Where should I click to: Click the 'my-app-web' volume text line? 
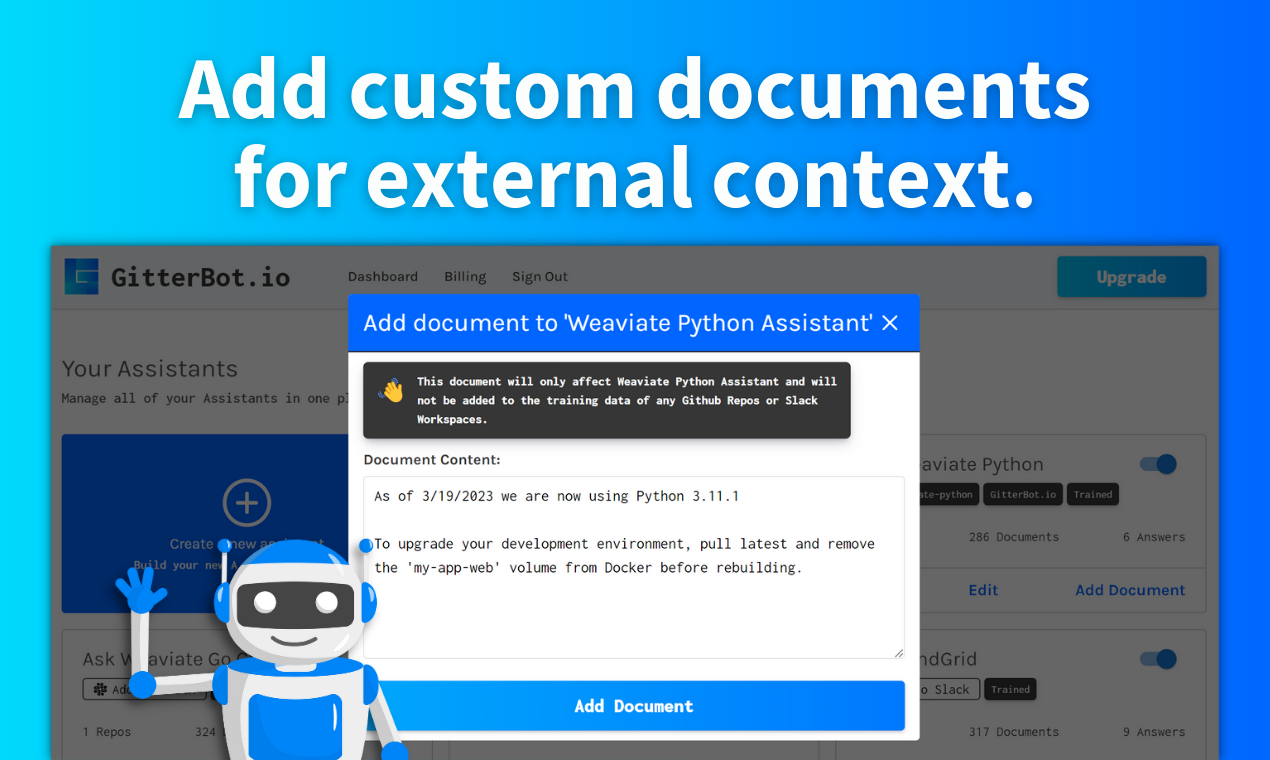pyautogui.click(x=588, y=568)
